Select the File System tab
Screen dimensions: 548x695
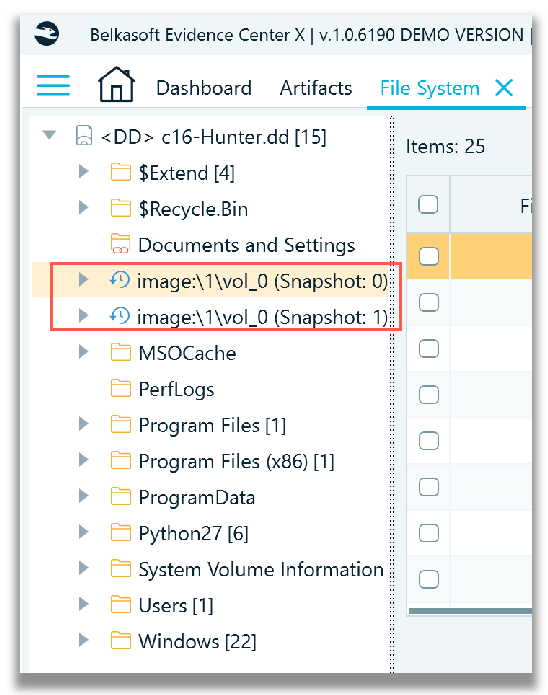(x=430, y=88)
